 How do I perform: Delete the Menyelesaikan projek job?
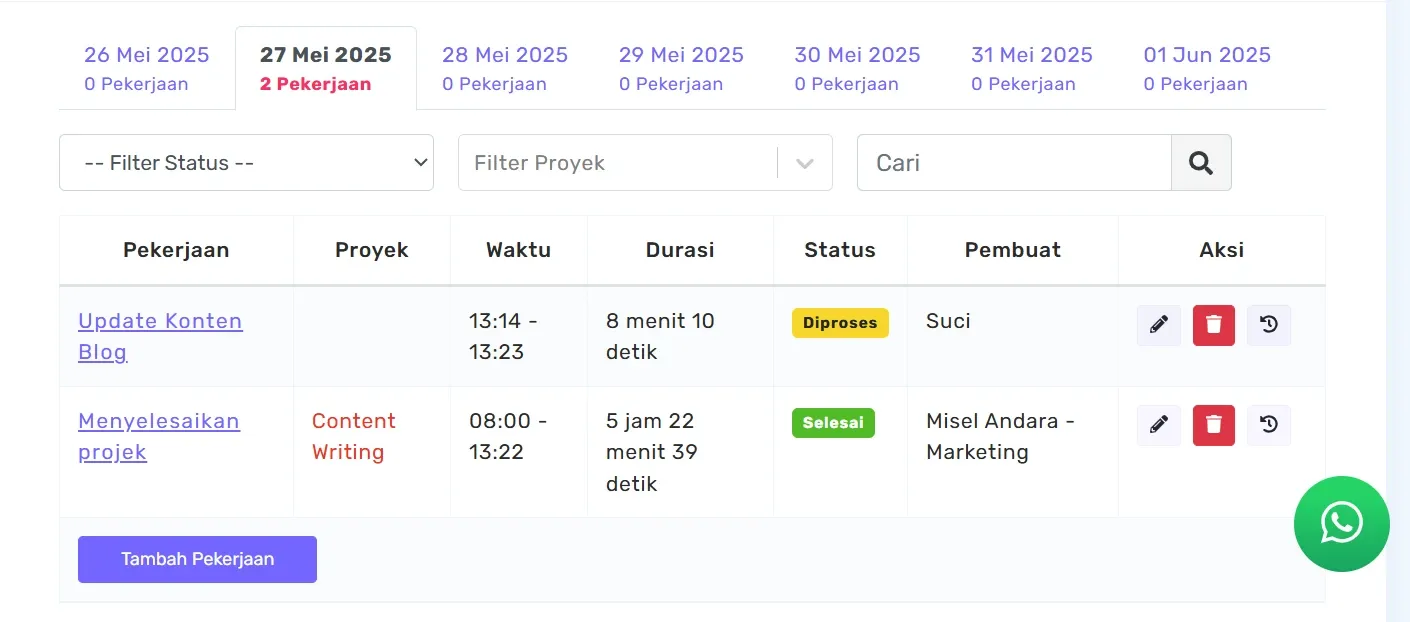click(x=1214, y=426)
